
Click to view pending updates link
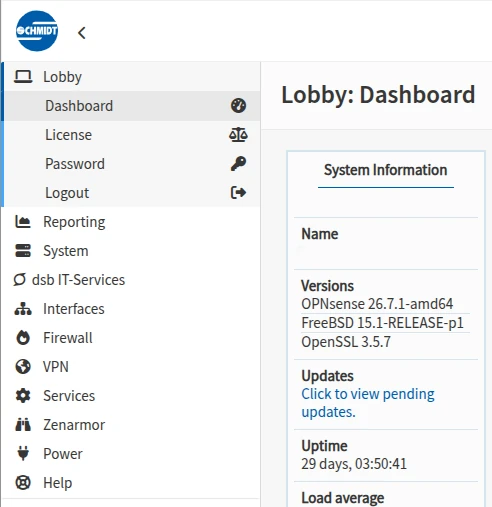pos(368,403)
